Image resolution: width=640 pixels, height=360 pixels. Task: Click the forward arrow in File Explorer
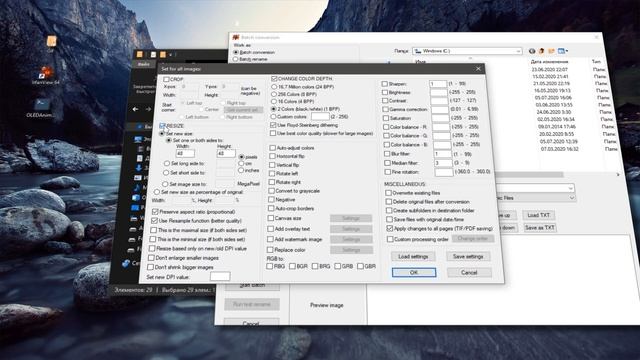(x=148, y=109)
